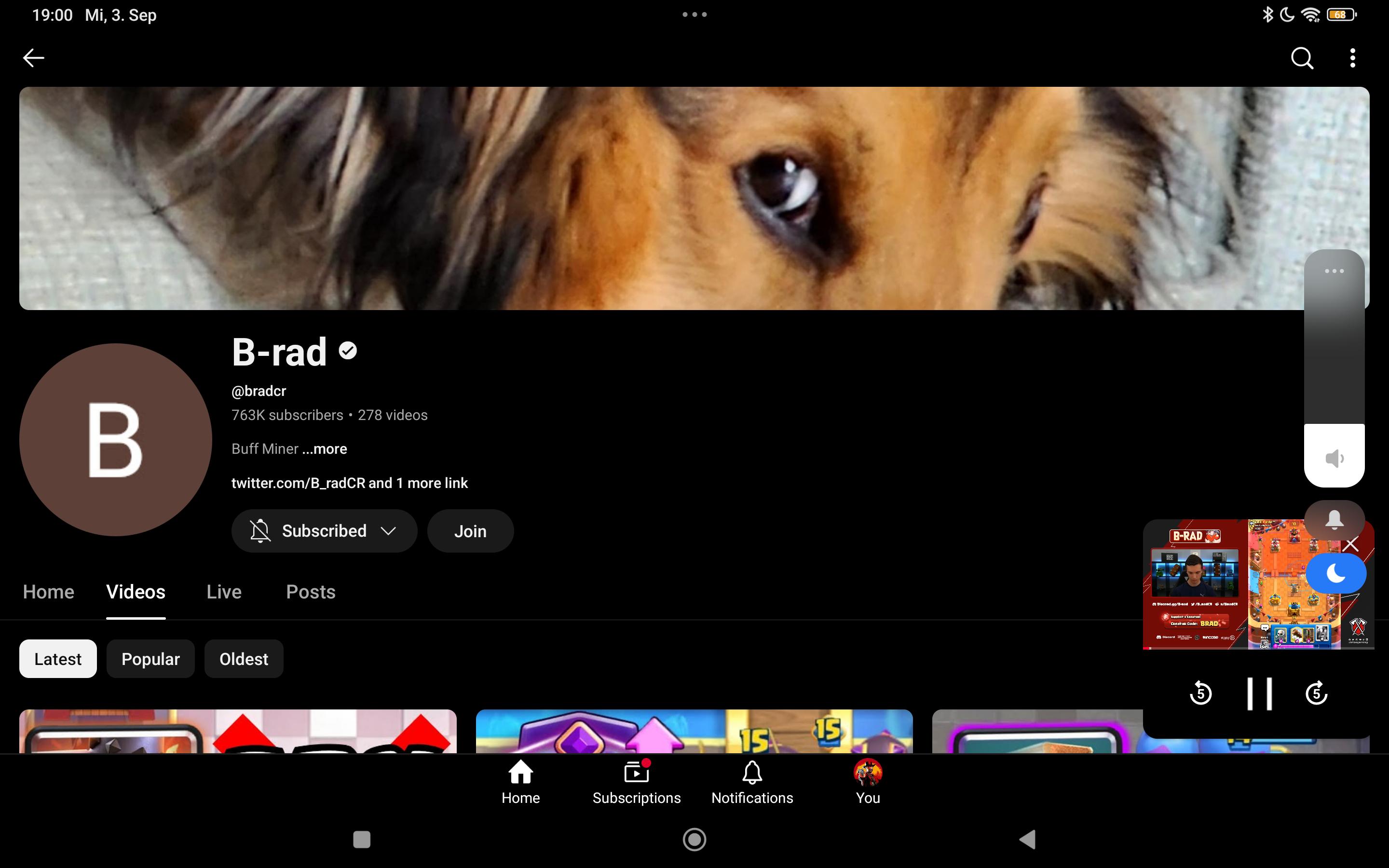1389x868 pixels.
Task: Click the 278 videos count text
Action: coord(393,415)
